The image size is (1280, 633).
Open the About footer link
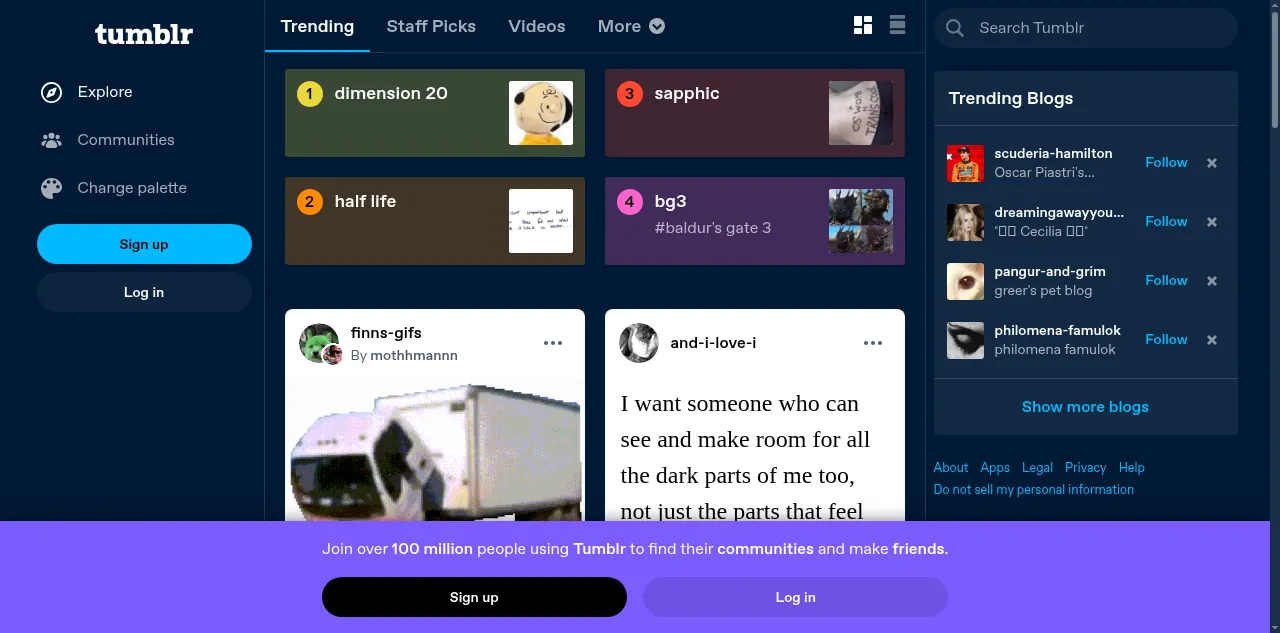point(950,468)
